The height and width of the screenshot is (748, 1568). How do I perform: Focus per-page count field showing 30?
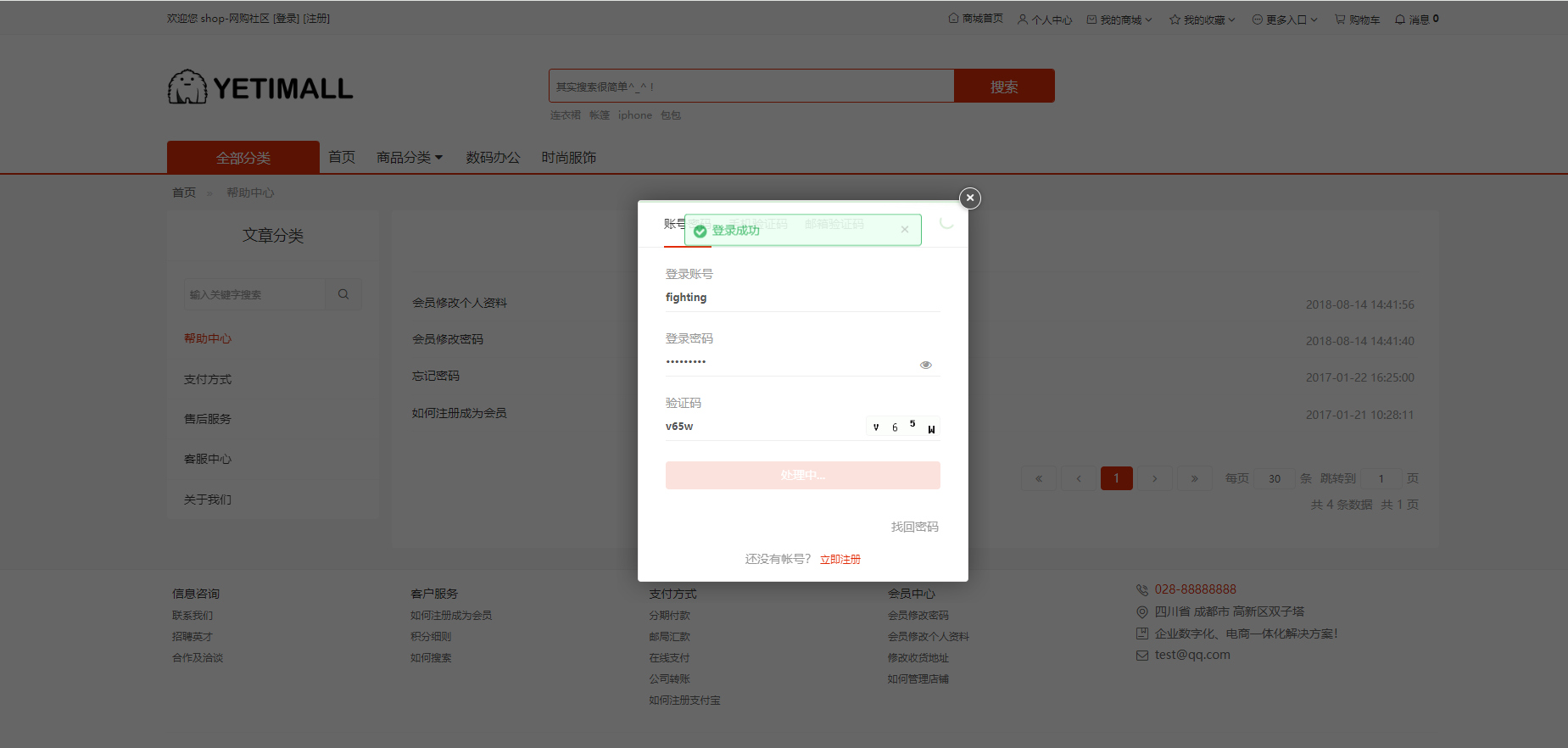[1275, 478]
